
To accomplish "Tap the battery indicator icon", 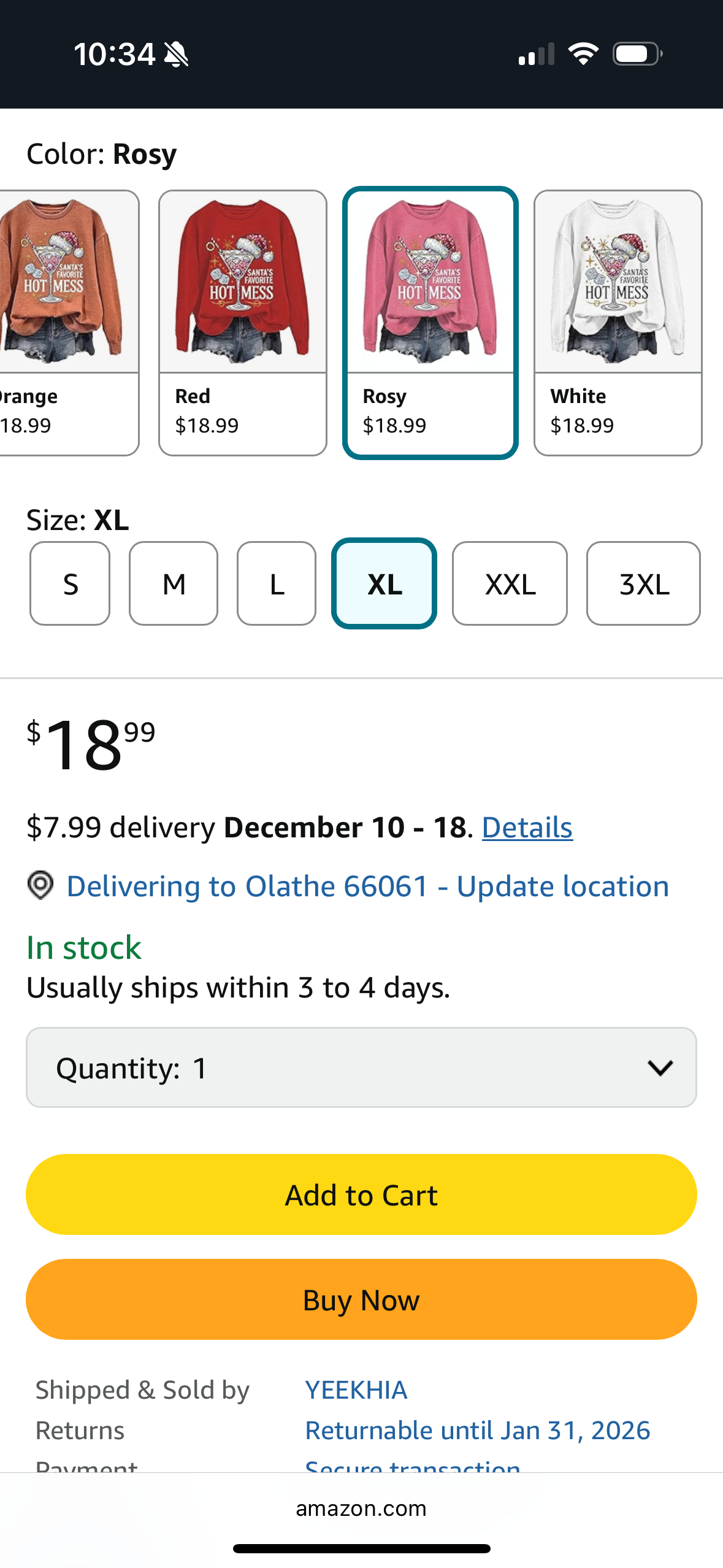I will tap(637, 54).
